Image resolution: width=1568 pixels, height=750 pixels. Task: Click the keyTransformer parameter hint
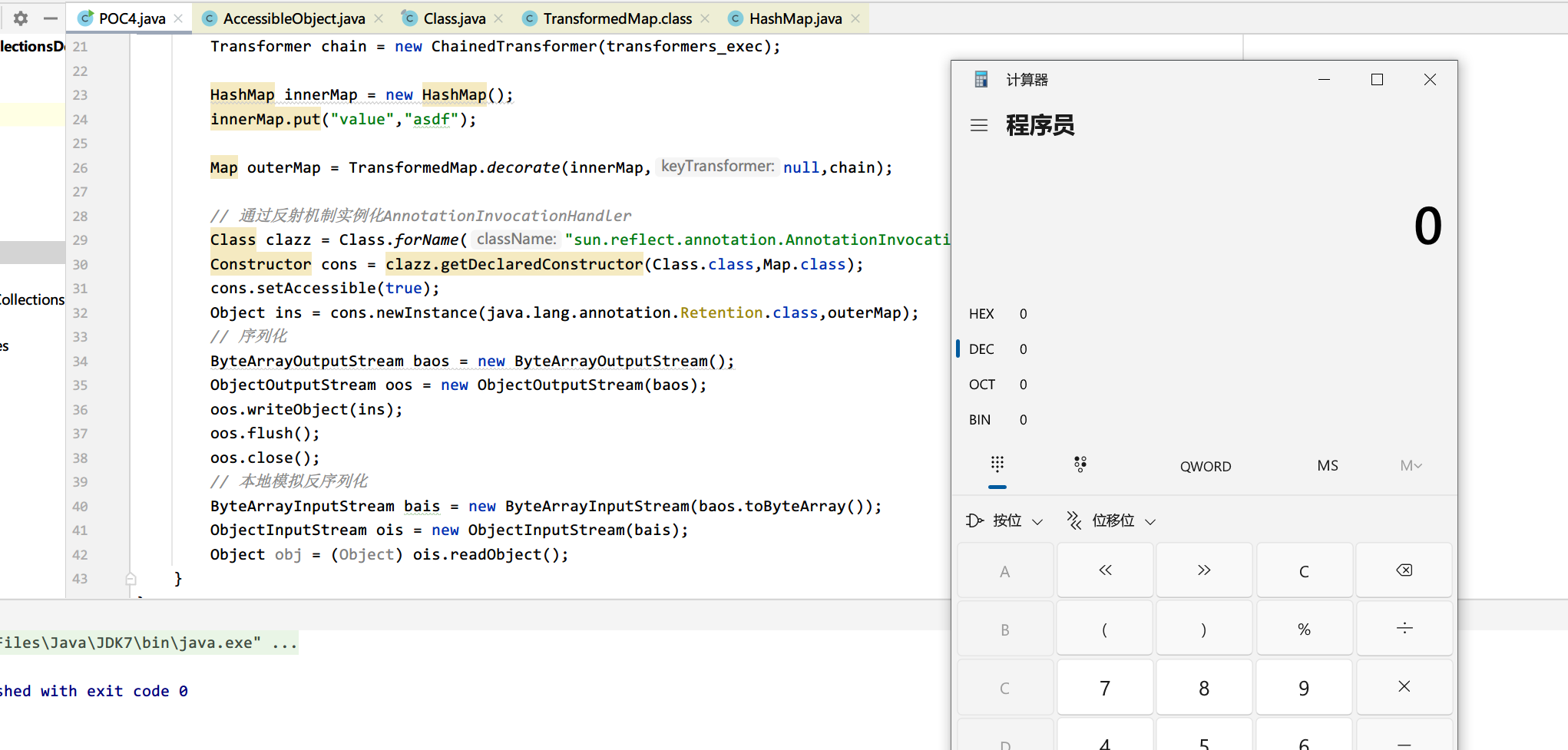point(717,167)
